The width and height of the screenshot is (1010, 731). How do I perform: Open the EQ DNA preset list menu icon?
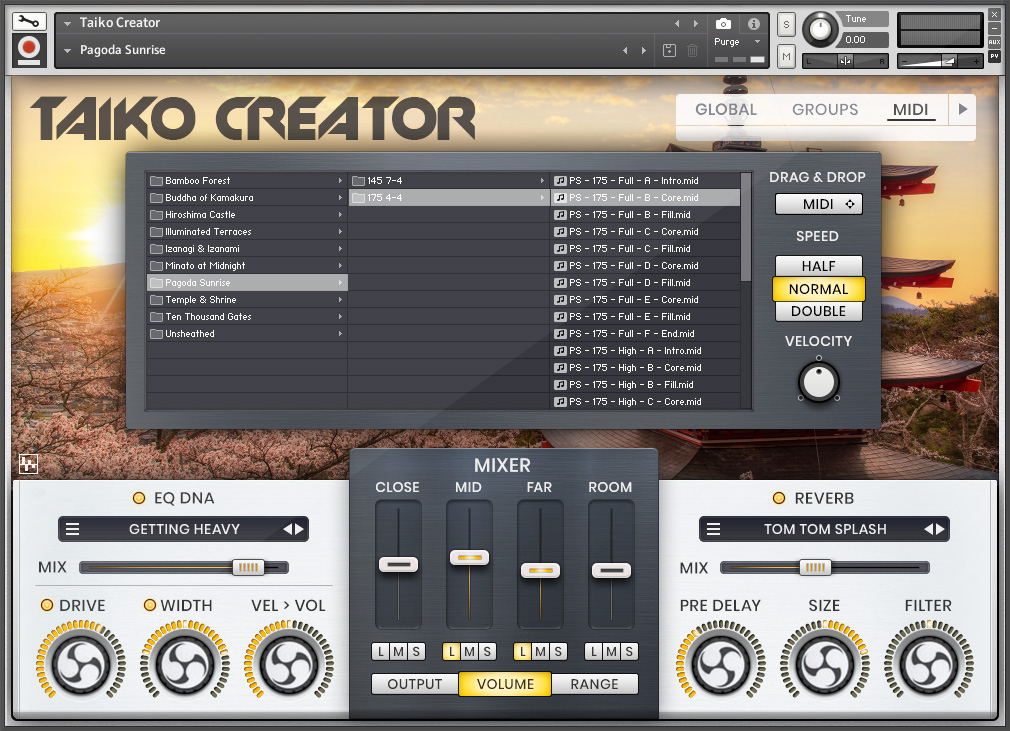click(73, 529)
